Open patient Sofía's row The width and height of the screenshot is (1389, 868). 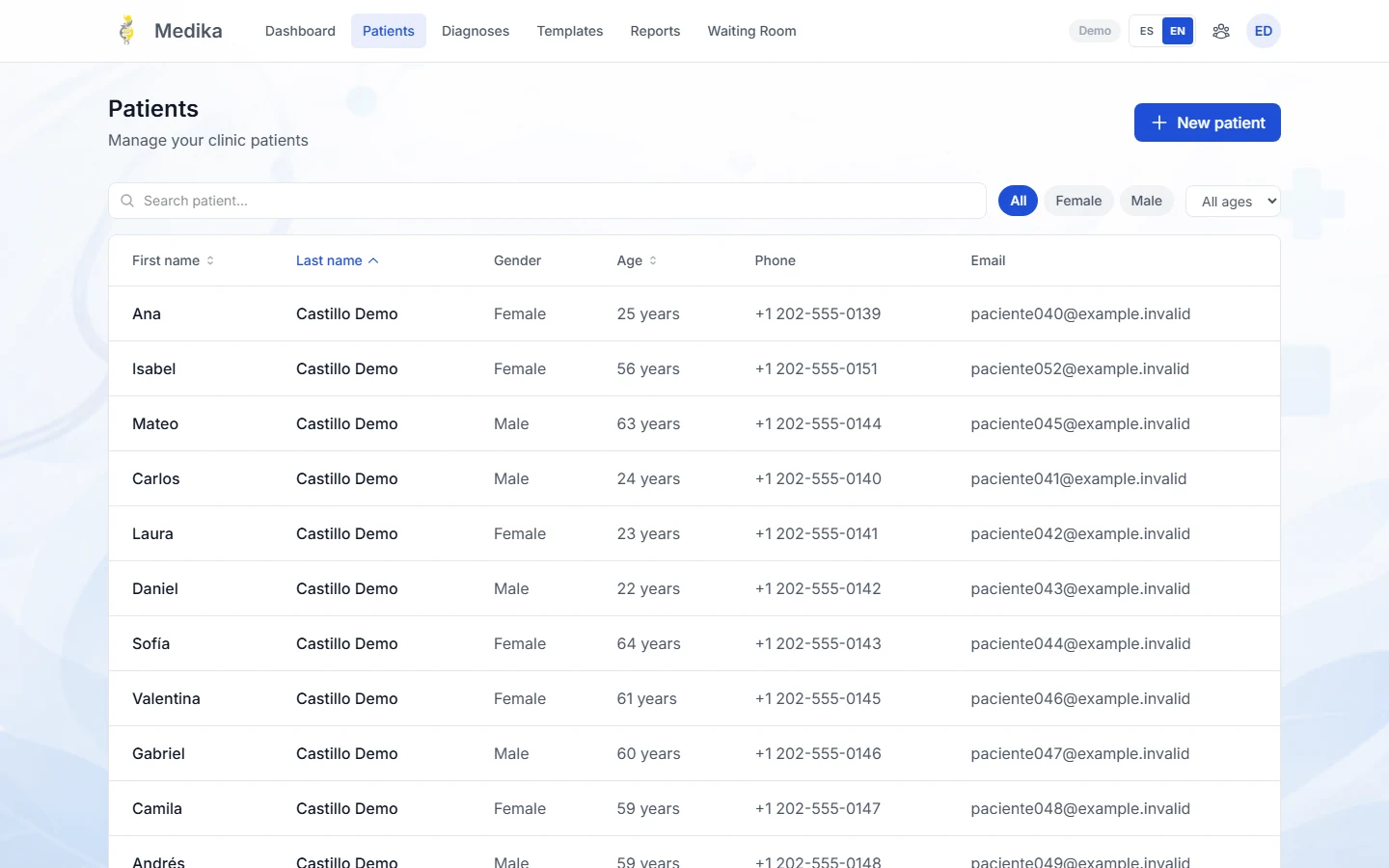[x=694, y=643]
